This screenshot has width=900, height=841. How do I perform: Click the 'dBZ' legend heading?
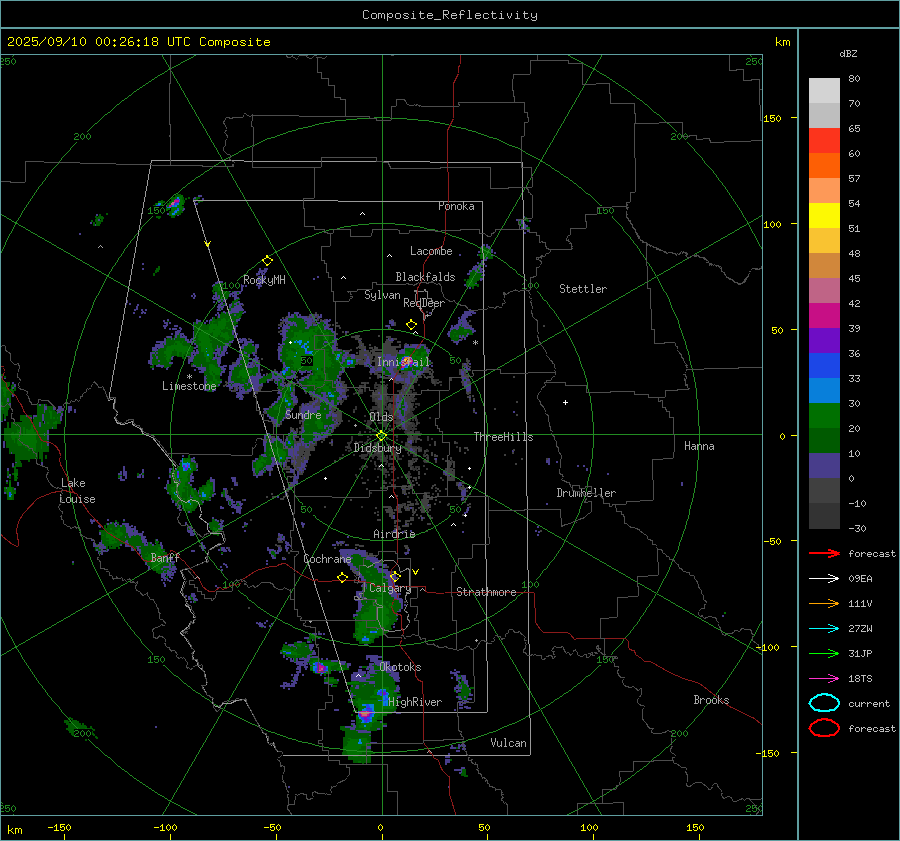tap(848, 53)
